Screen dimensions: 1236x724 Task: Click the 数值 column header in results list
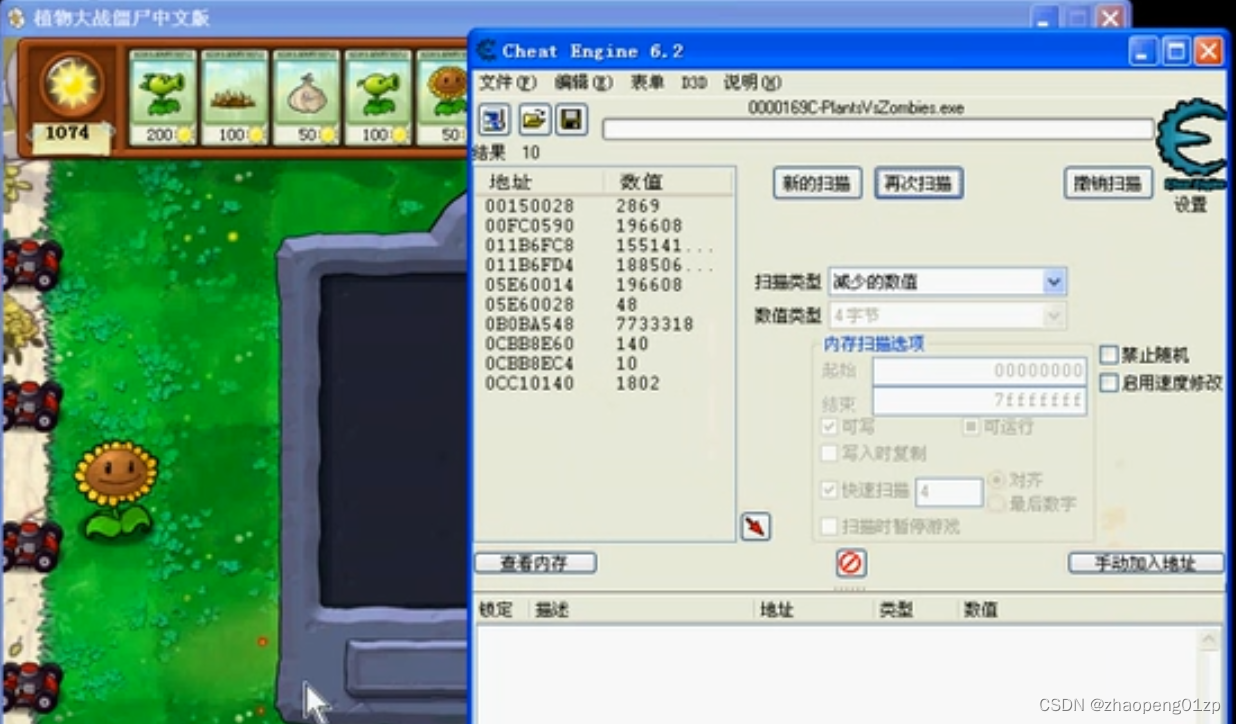668,181
